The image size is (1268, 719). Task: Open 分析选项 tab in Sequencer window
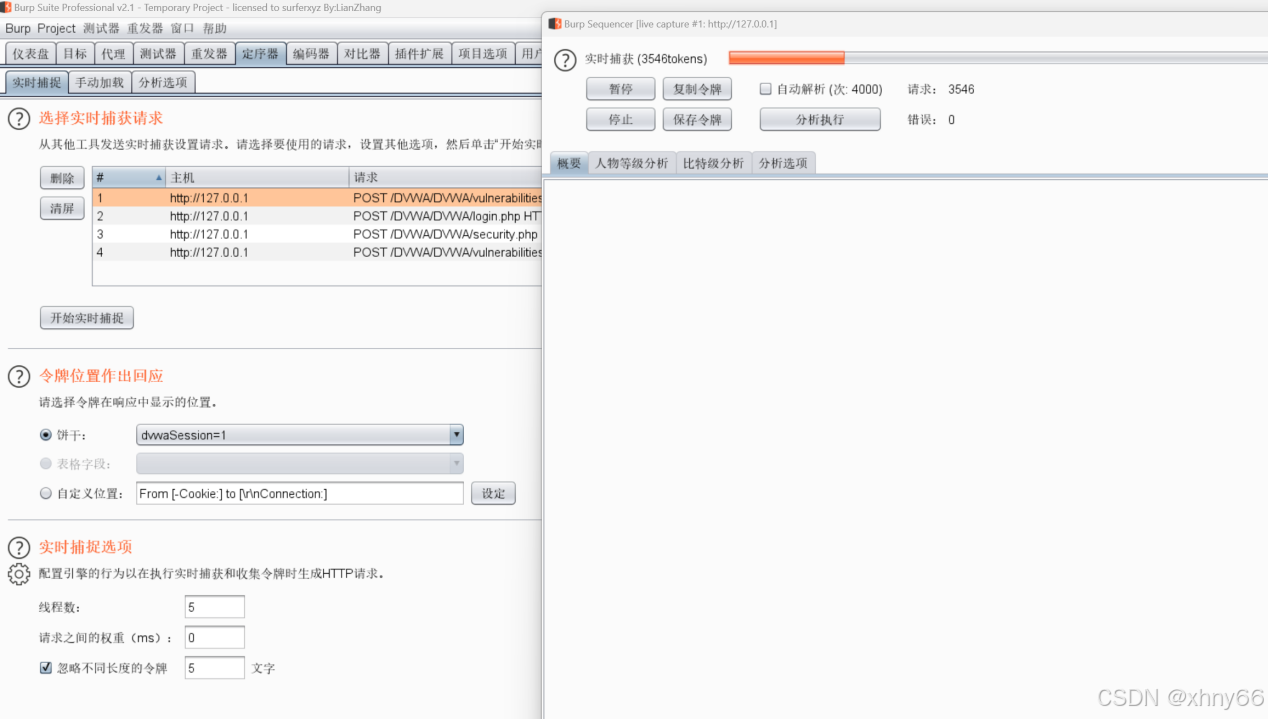pos(783,163)
